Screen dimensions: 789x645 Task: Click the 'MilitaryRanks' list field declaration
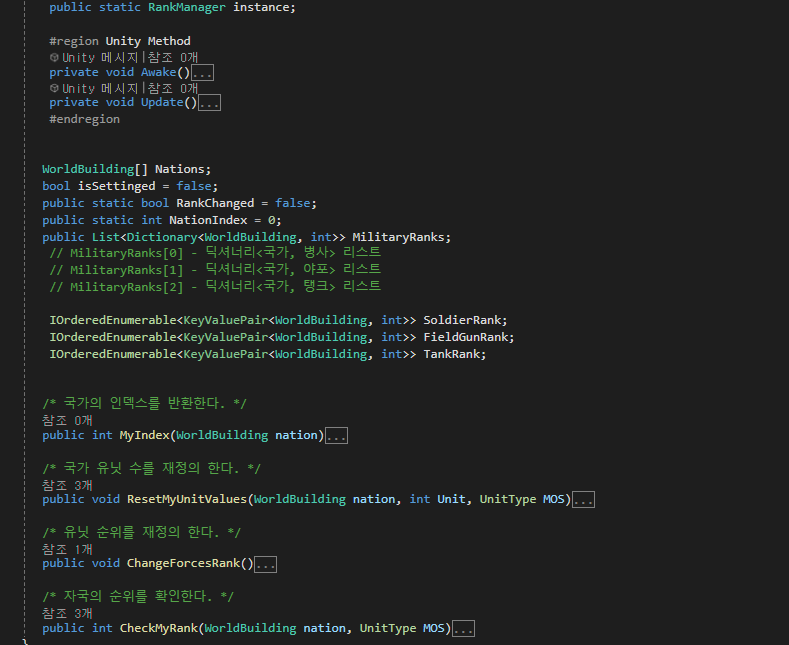398,237
